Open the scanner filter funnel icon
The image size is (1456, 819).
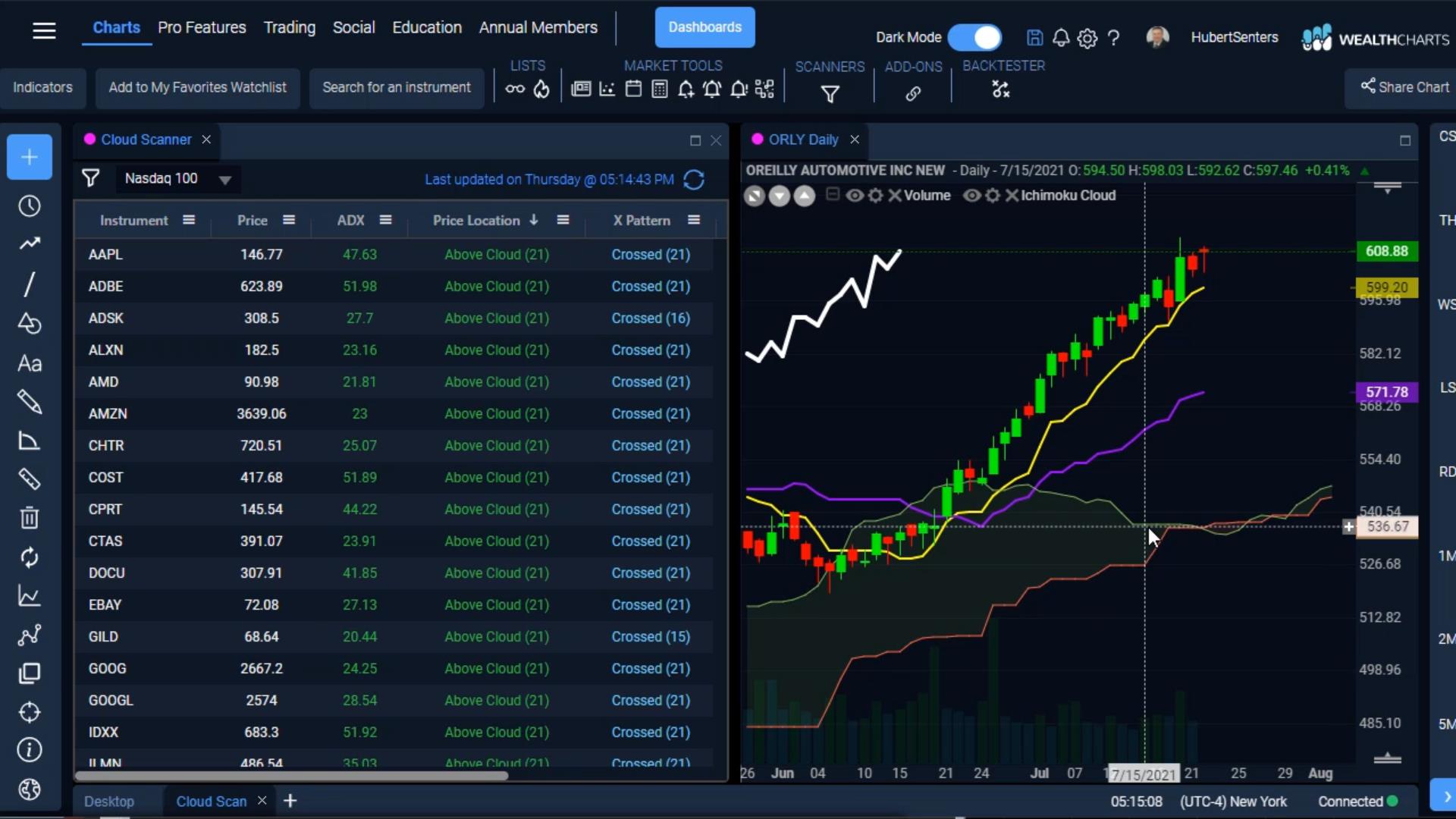coord(90,178)
